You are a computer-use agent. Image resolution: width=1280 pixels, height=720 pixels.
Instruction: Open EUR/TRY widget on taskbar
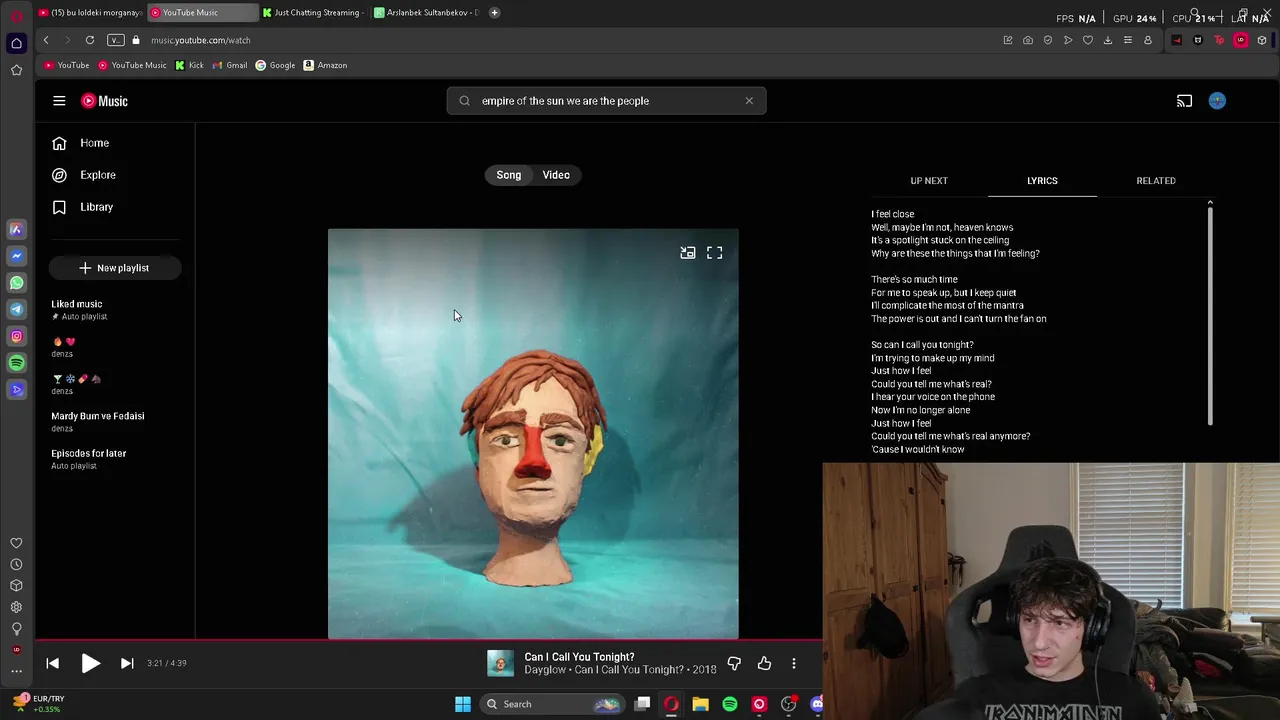point(40,704)
